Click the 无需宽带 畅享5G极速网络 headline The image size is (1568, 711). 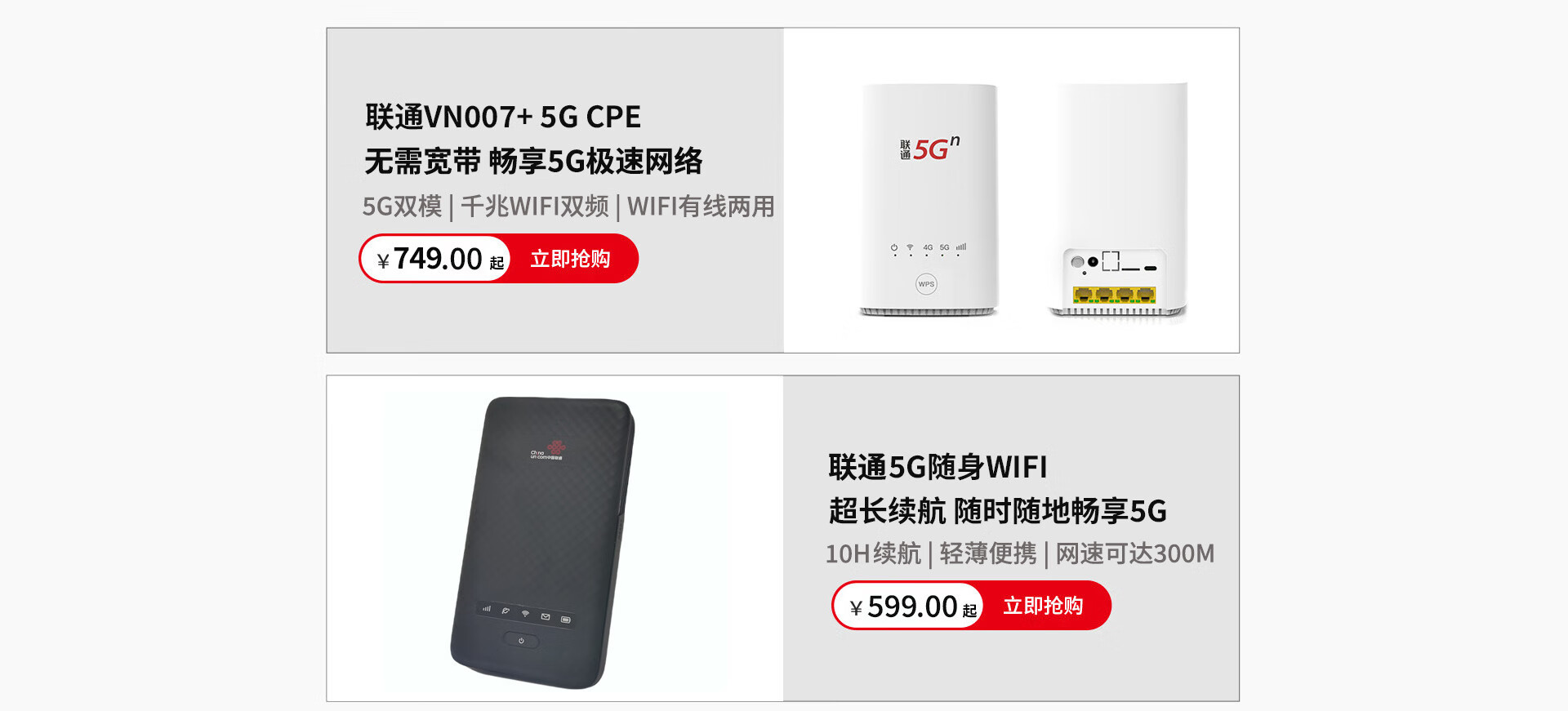tap(533, 161)
